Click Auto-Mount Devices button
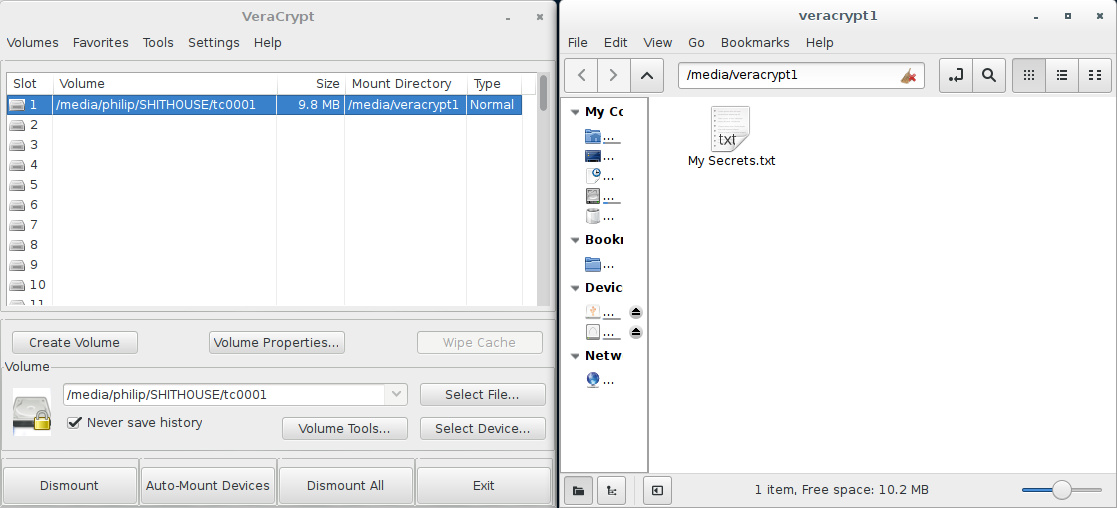This screenshot has height=508, width=1117. pyautogui.click(x=208, y=485)
